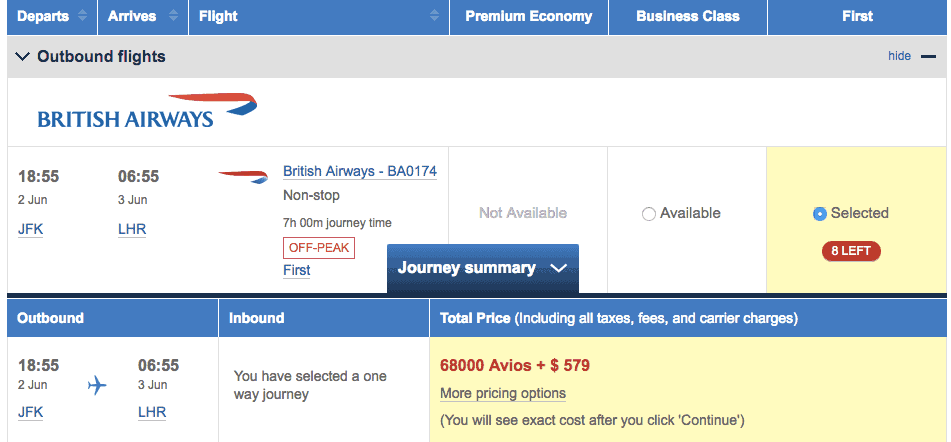This screenshot has height=442, width=951.
Task: Select the Business Class Available radio button
Action: (649, 214)
